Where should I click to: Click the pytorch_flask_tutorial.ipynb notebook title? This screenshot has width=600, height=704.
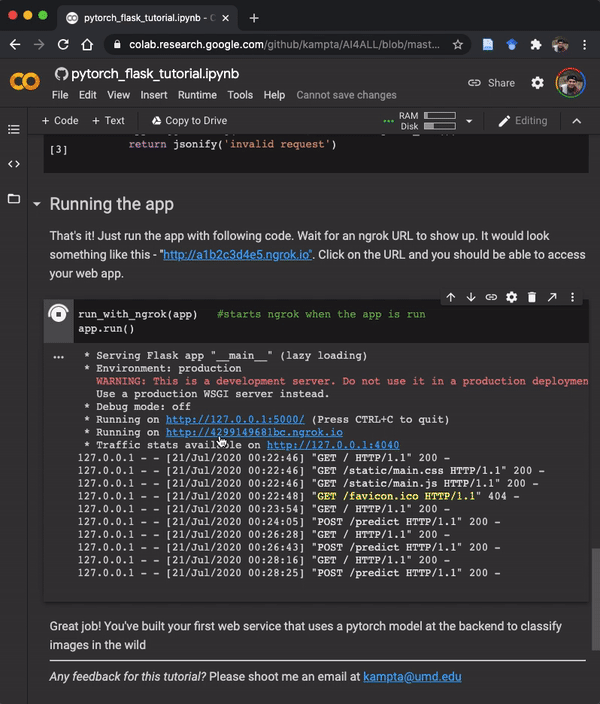(x=155, y=74)
